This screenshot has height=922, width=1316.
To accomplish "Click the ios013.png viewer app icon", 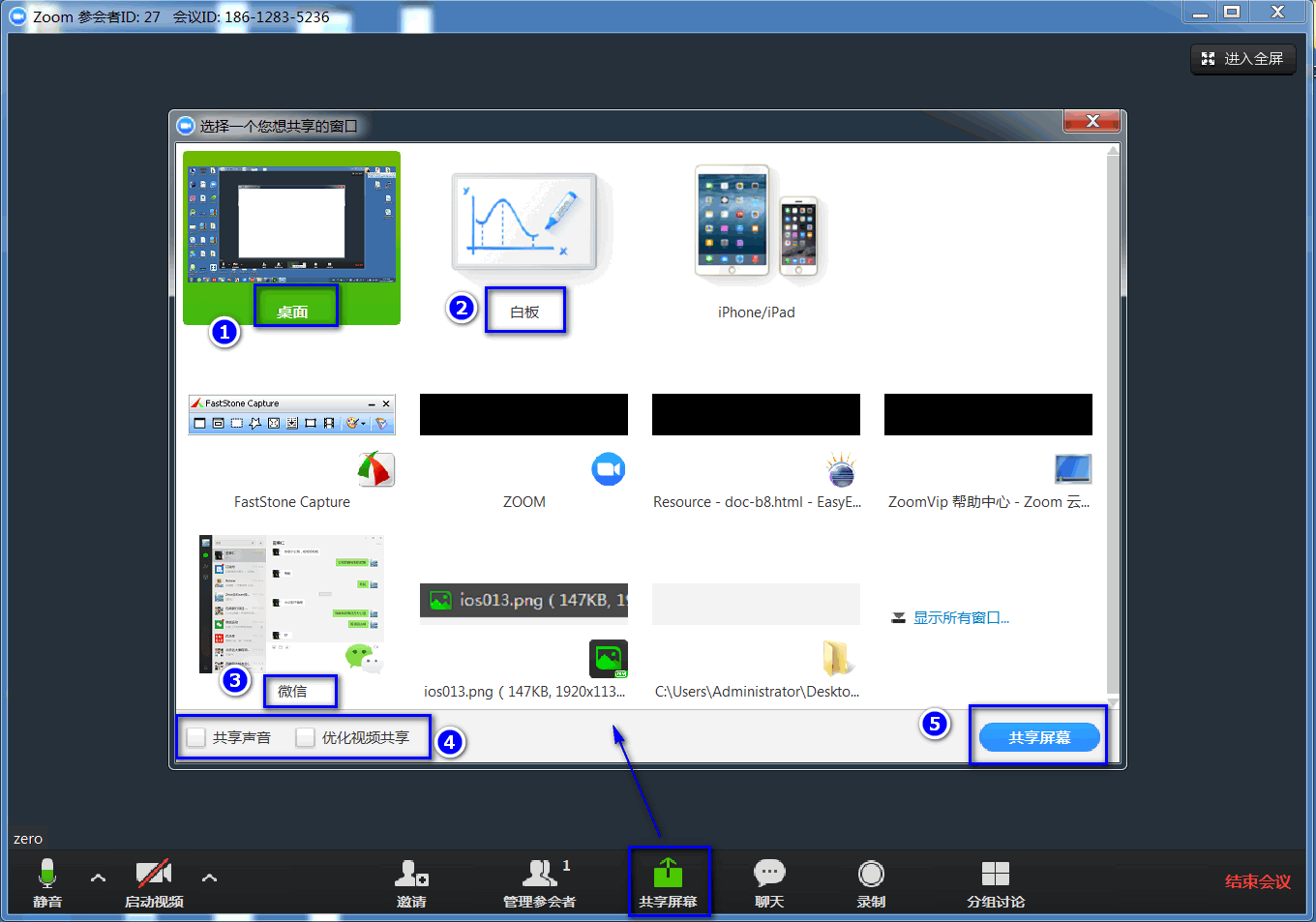I will pyautogui.click(x=608, y=659).
